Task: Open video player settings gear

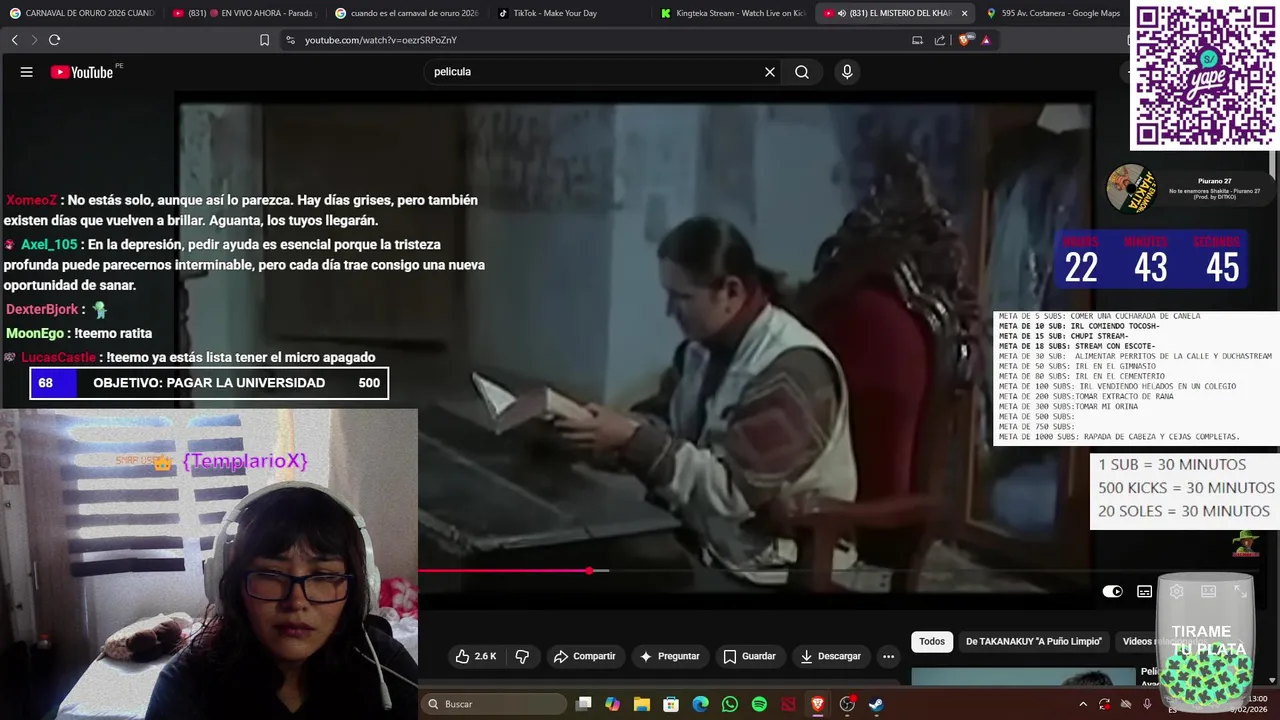Action: pyautogui.click(x=1176, y=591)
